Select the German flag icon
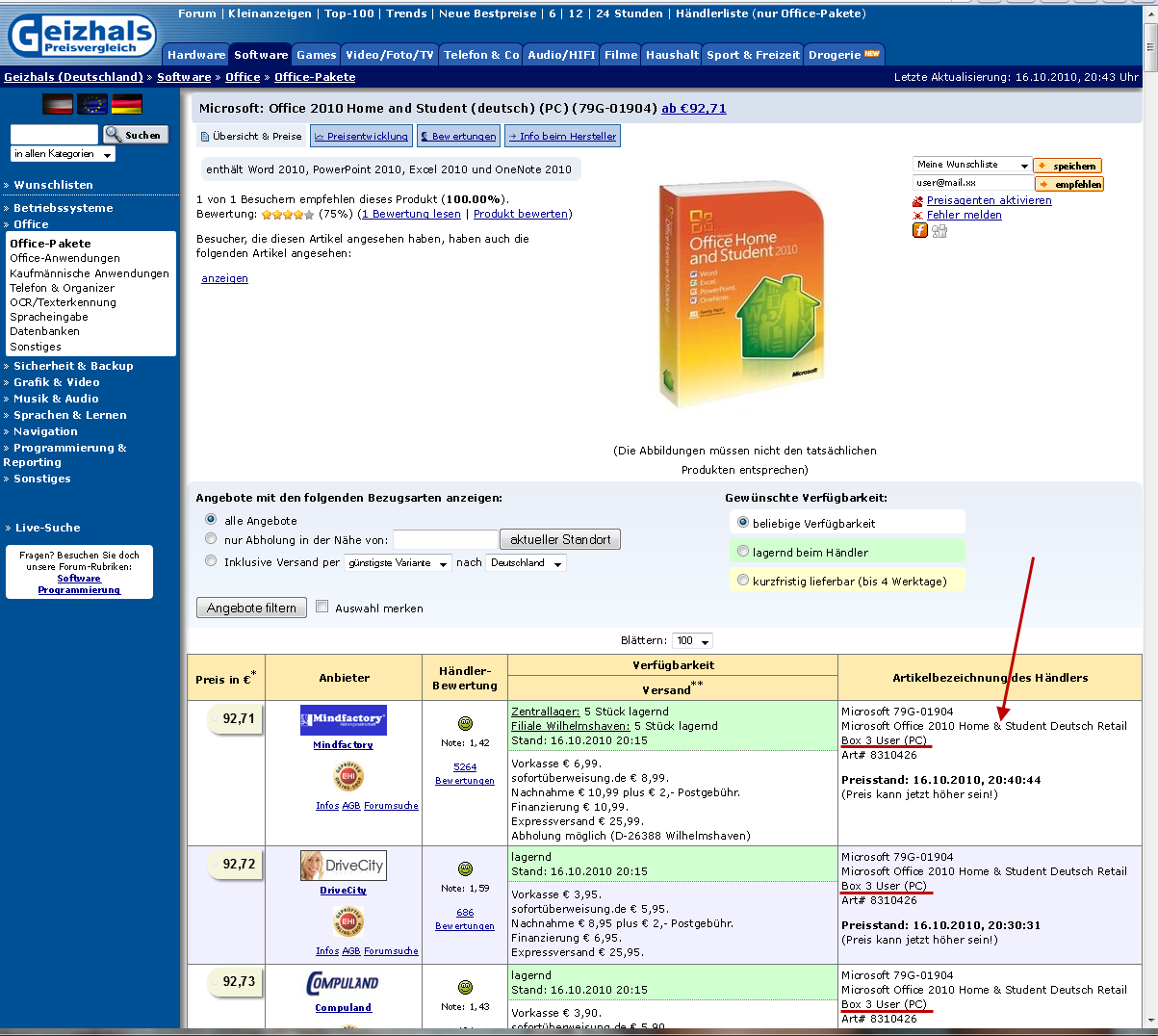 coord(127,104)
